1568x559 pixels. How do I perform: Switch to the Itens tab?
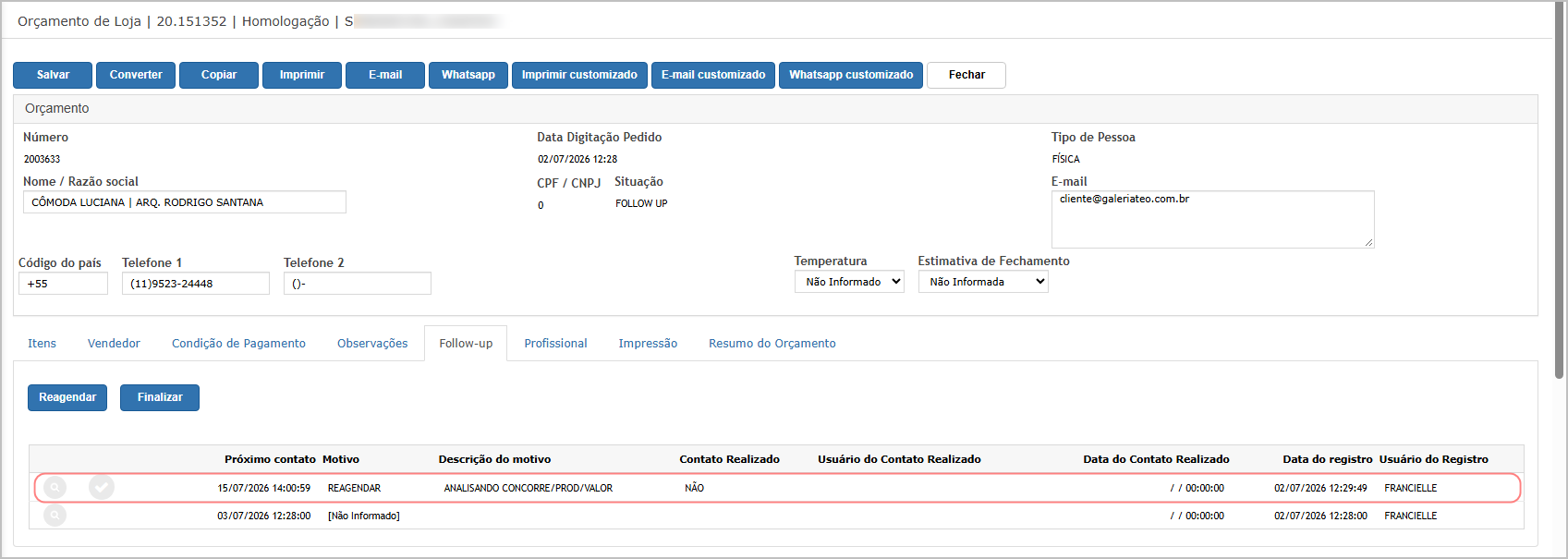click(x=42, y=344)
